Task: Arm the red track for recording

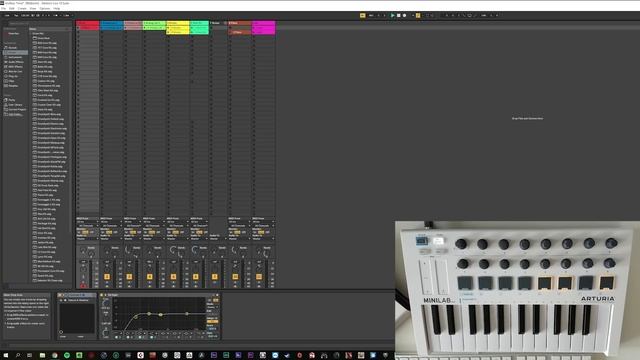Action: 83,285
